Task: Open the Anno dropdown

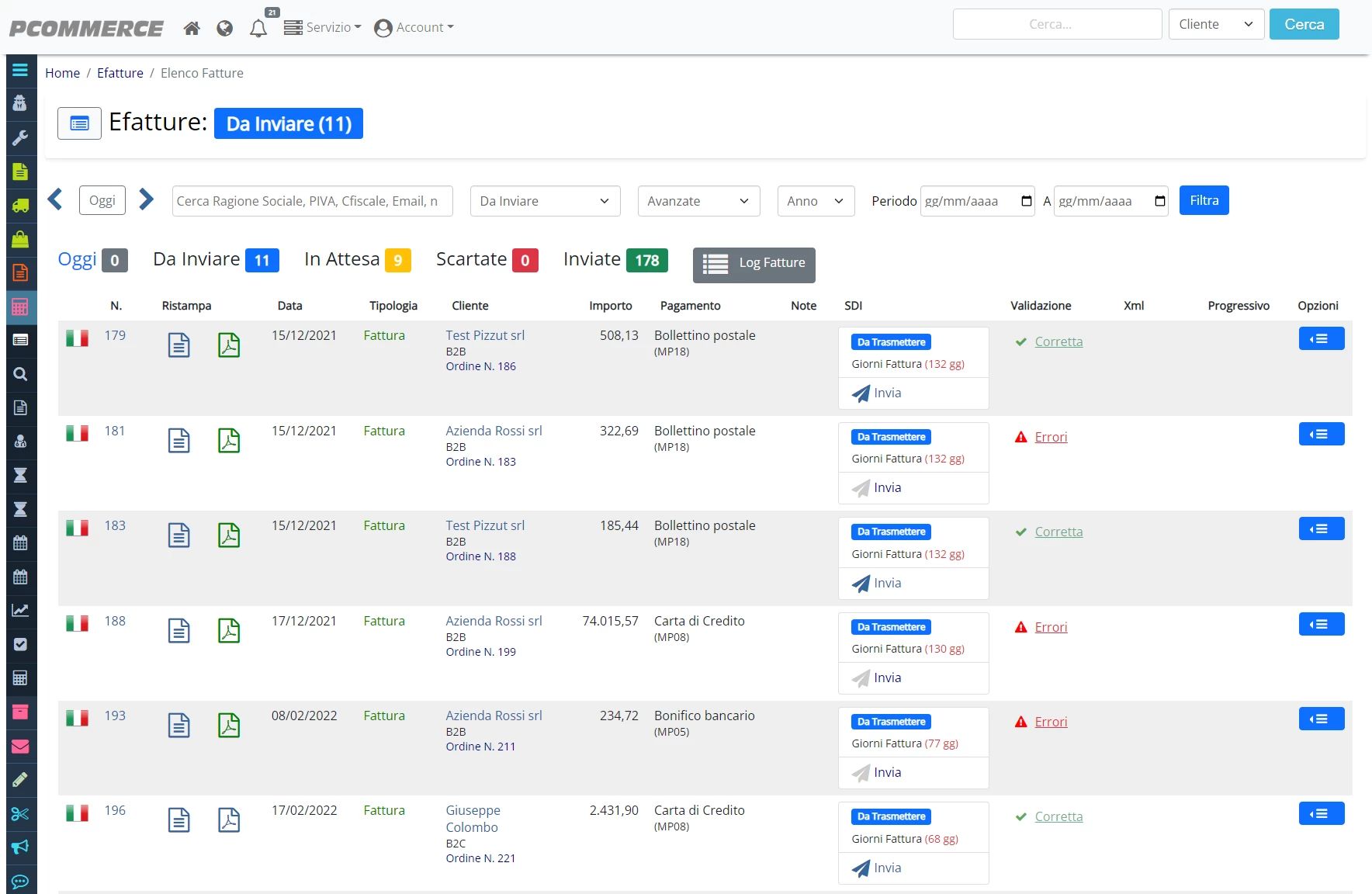Action: pyautogui.click(x=816, y=201)
